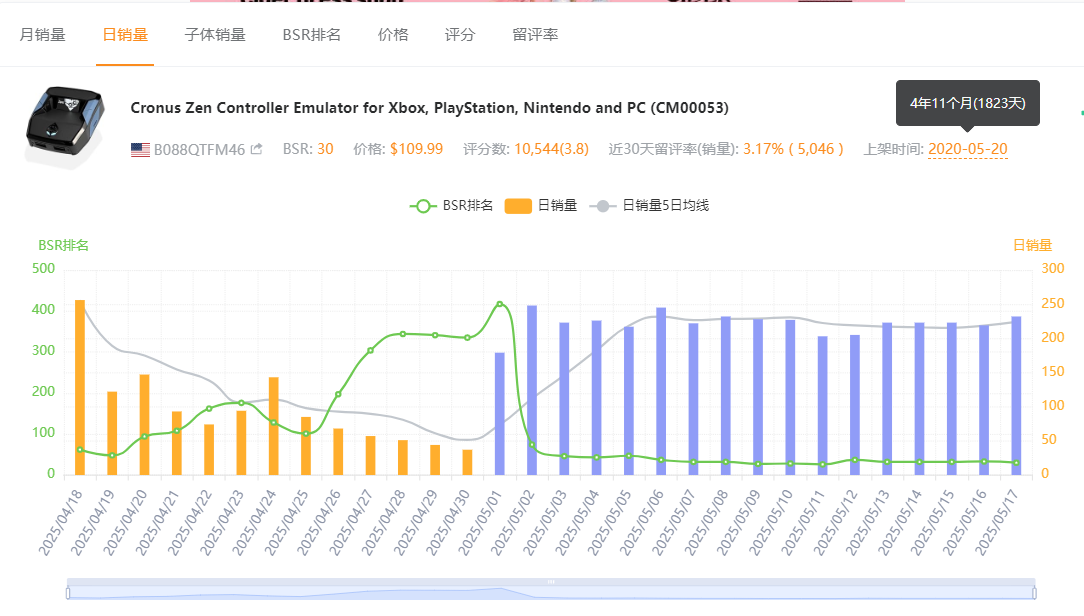
Task: Click the green BSR排名 legend marker
Action: point(422,206)
